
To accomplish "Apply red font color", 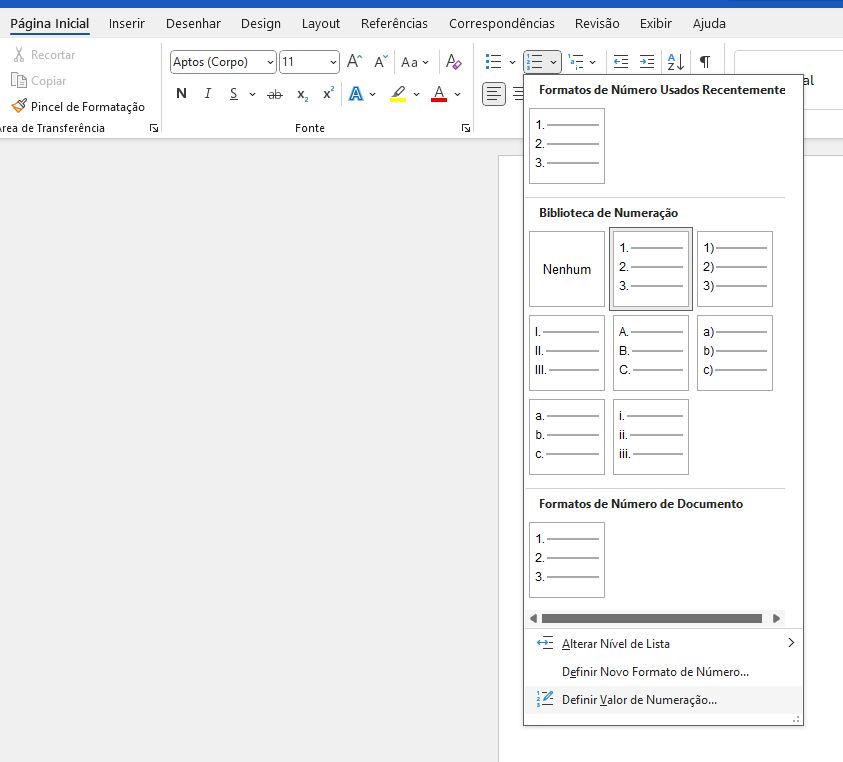I will click(x=439, y=94).
